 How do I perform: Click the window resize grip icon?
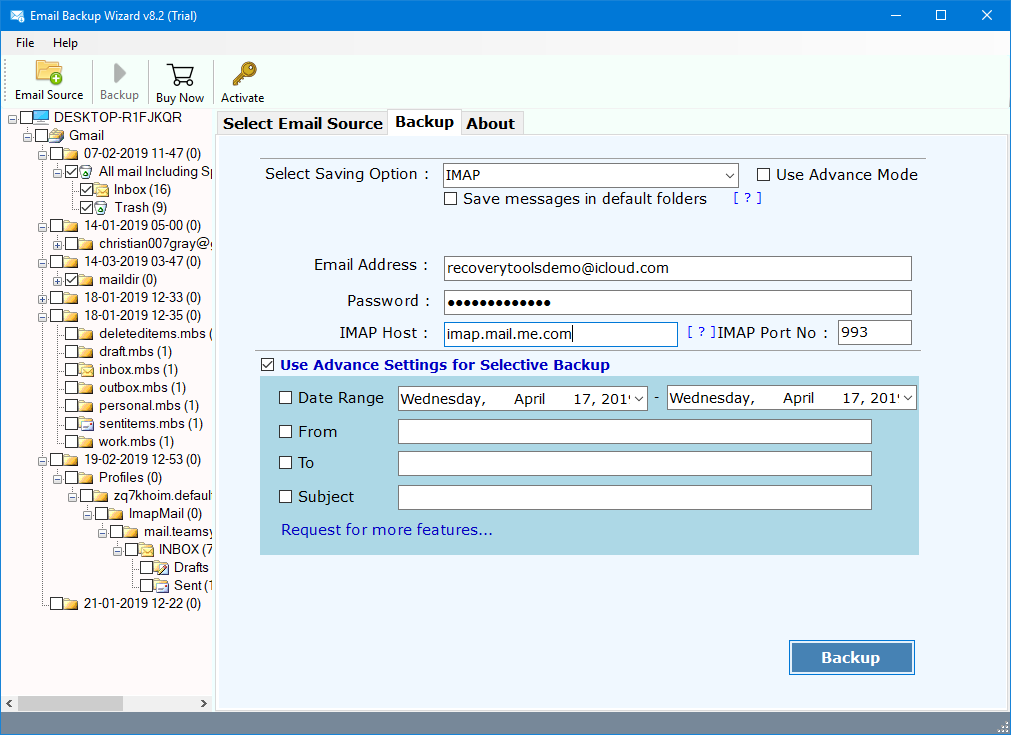tap(1003, 727)
